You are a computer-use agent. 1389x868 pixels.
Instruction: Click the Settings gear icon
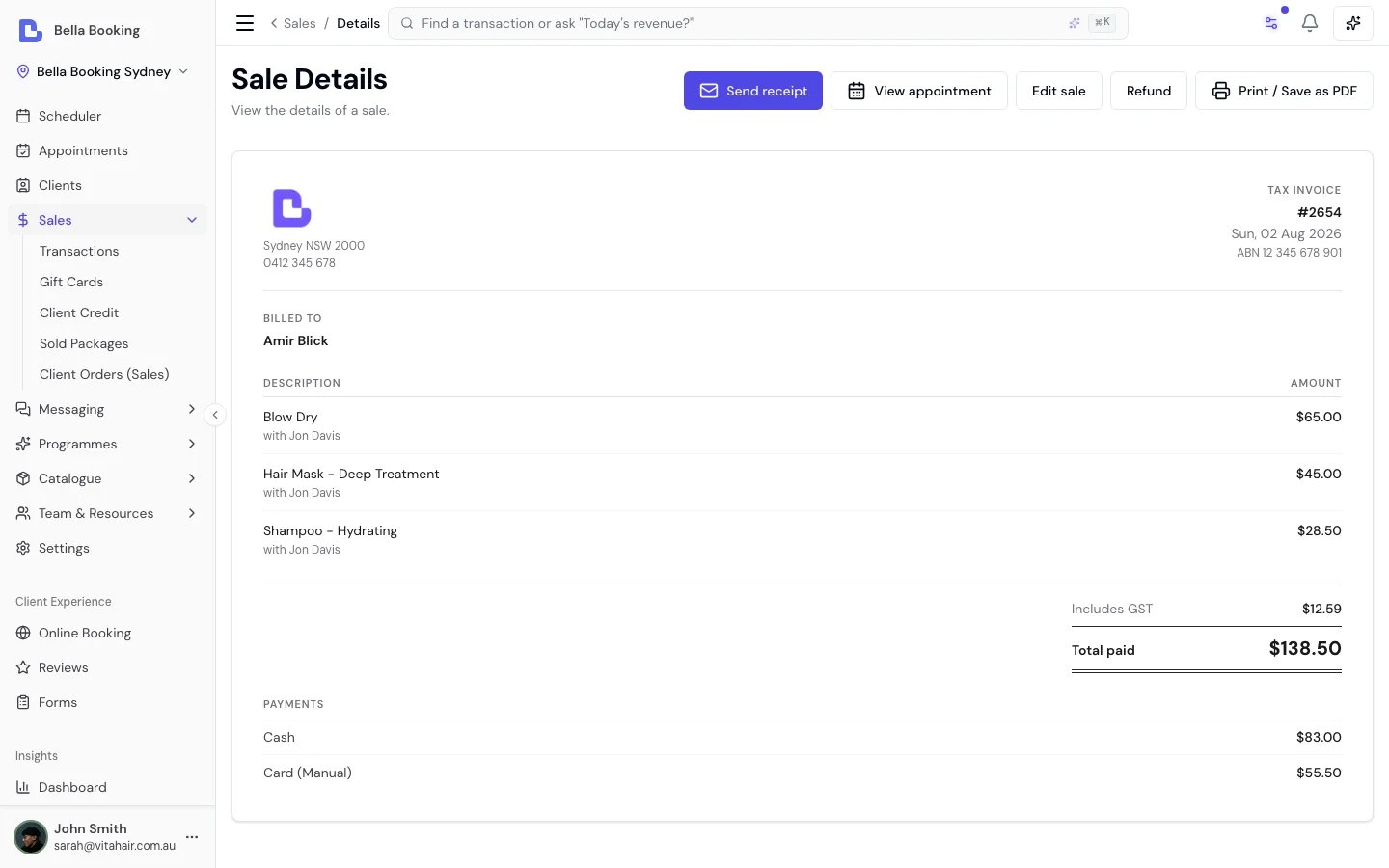pyautogui.click(x=23, y=548)
